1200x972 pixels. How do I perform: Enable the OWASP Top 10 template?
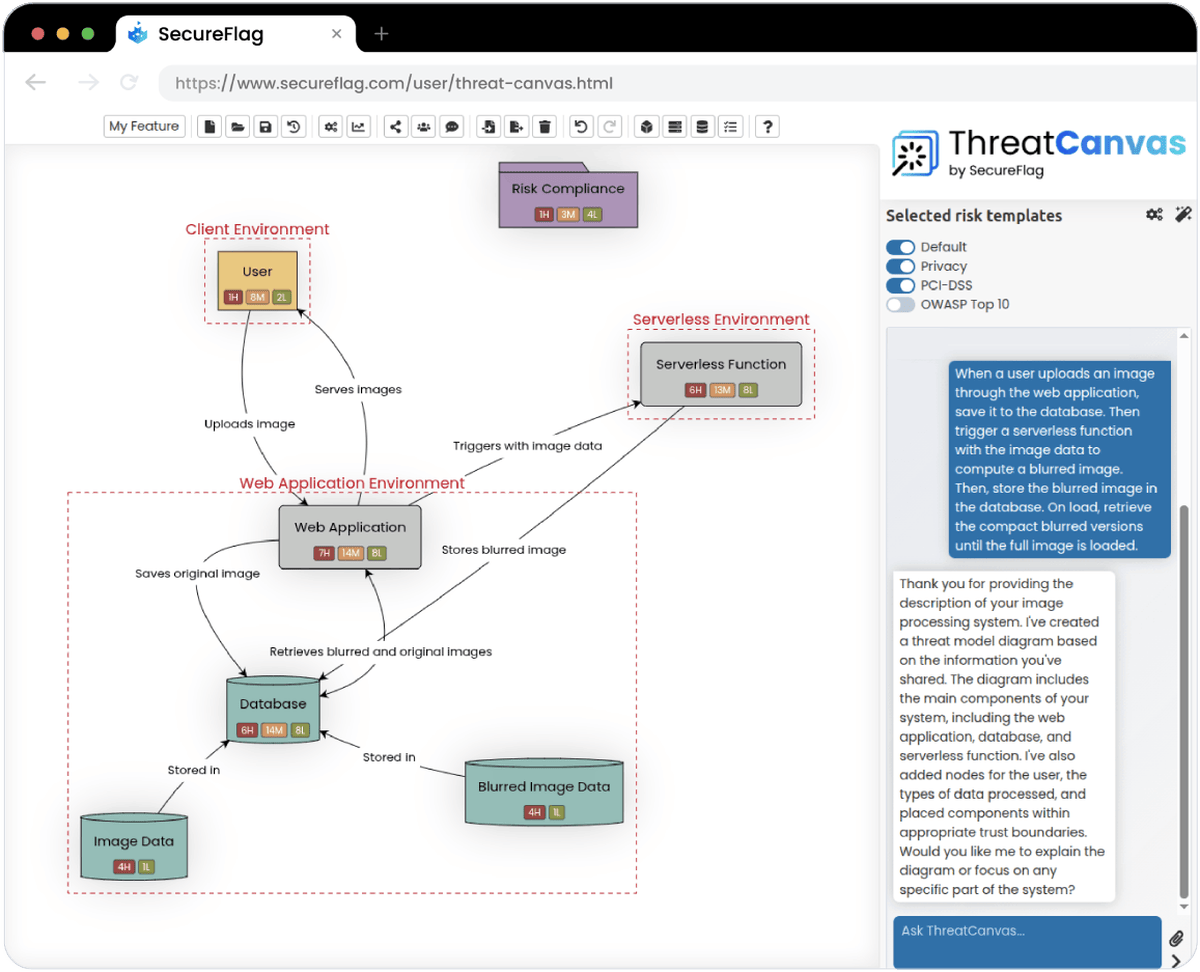(901, 304)
